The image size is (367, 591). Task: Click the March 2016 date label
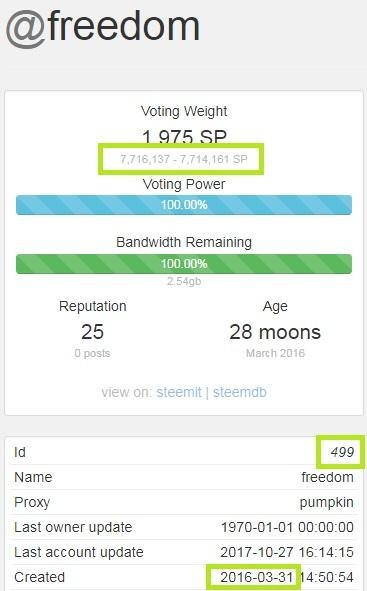(x=275, y=353)
